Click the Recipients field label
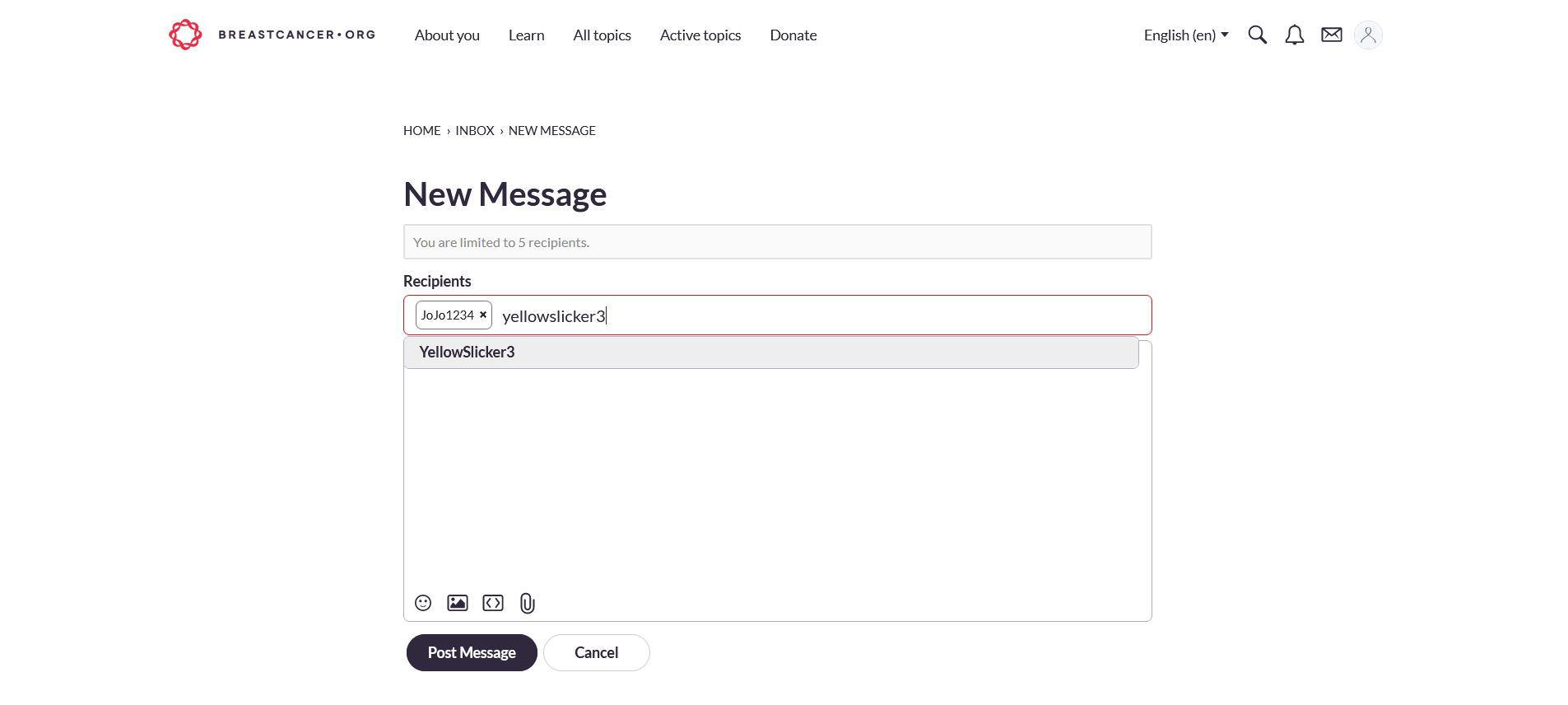The width and height of the screenshot is (1568, 705). (437, 281)
